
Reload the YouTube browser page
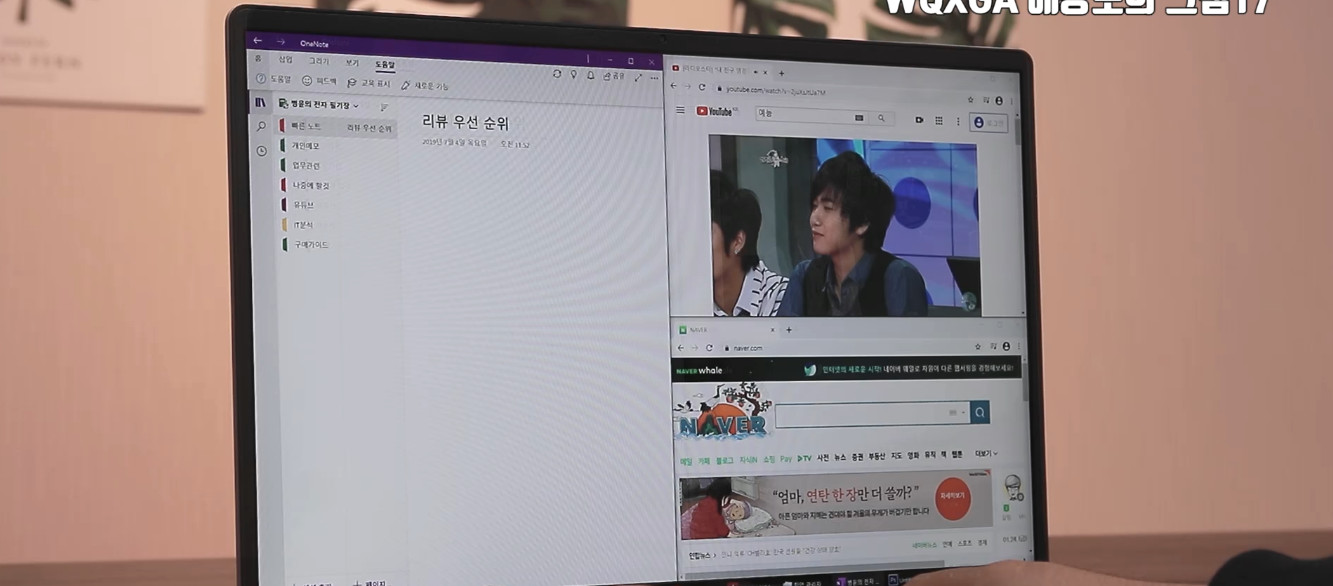(702, 87)
